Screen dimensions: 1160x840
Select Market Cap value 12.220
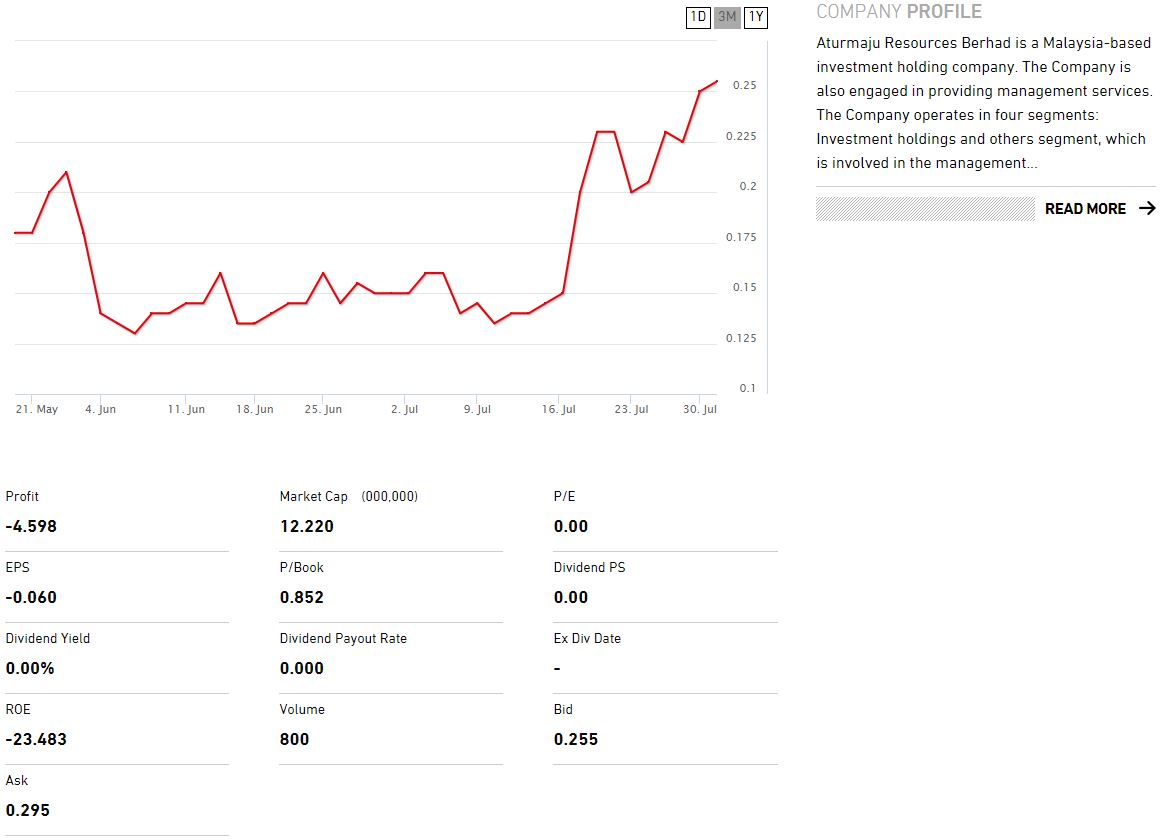tap(307, 527)
